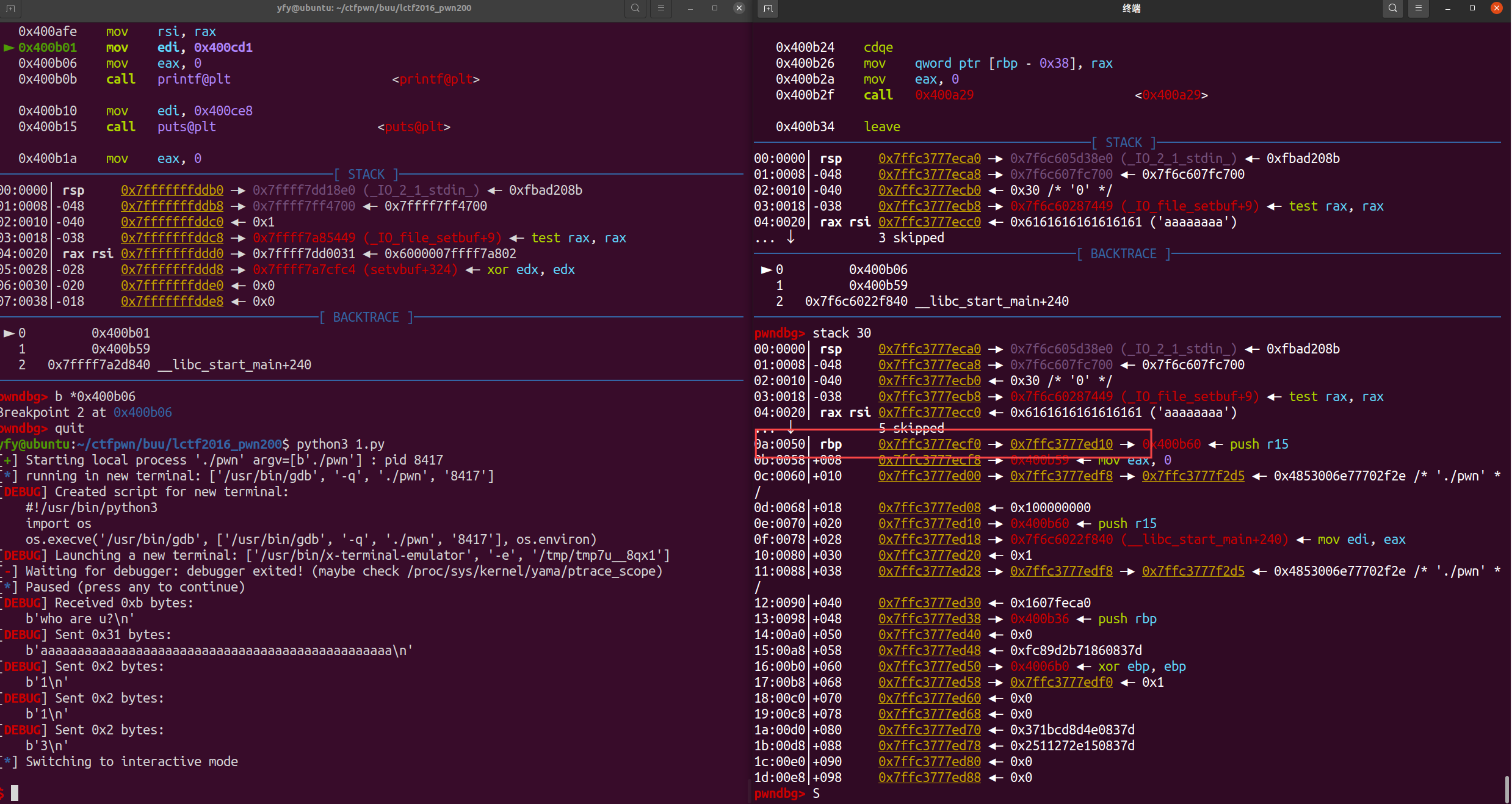This screenshot has height=804, width=1512.
Task: Click the 'stack 30' command text
Action: coord(842,333)
